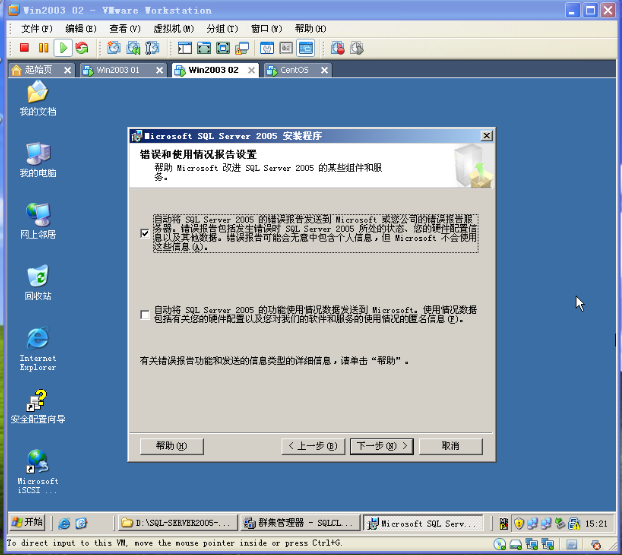Click the grayed-out replay toolbar icon

point(357,48)
